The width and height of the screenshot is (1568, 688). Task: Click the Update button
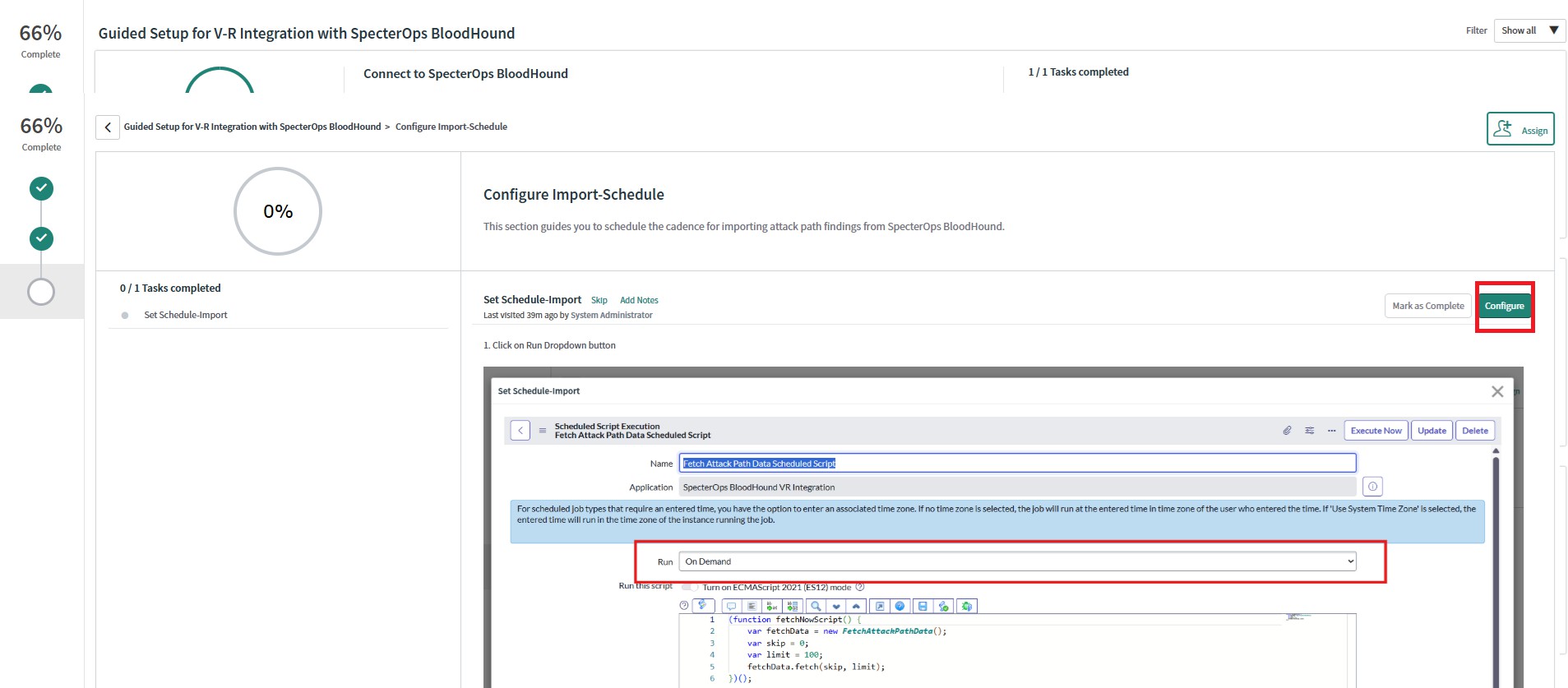(x=1432, y=431)
